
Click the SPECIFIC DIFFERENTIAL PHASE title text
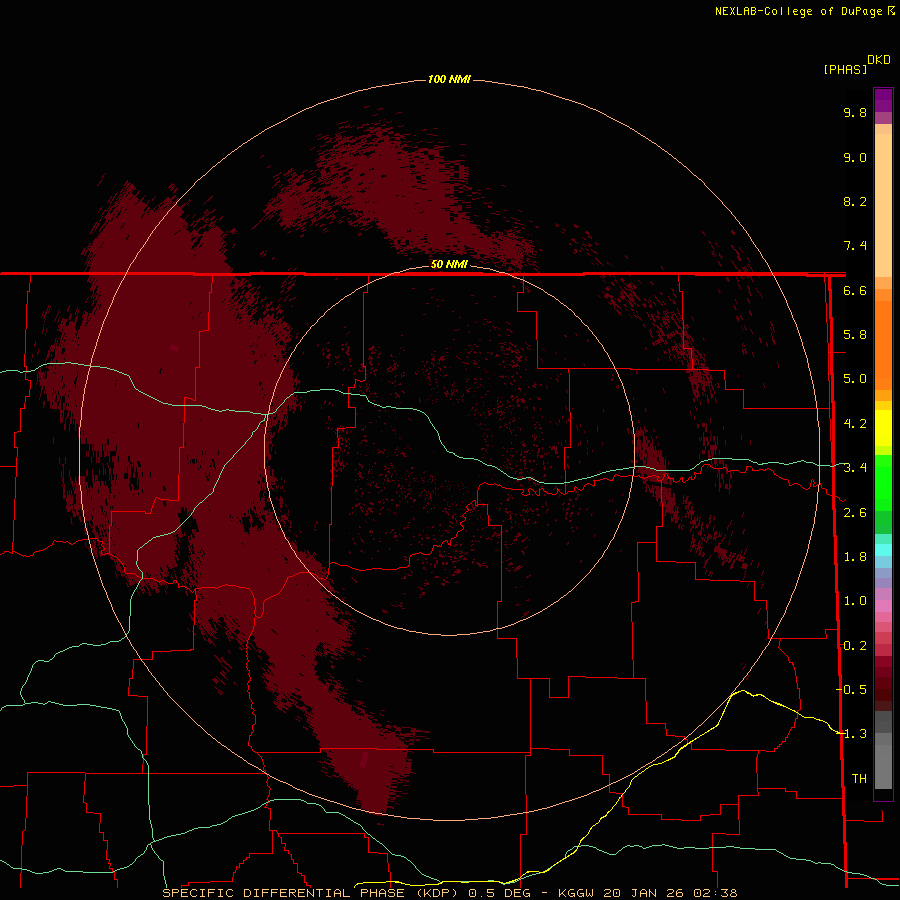[x=284, y=893]
